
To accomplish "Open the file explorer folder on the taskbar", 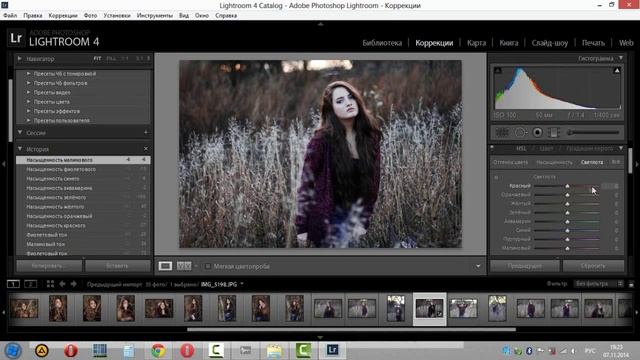I will pyautogui.click(x=274, y=350).
